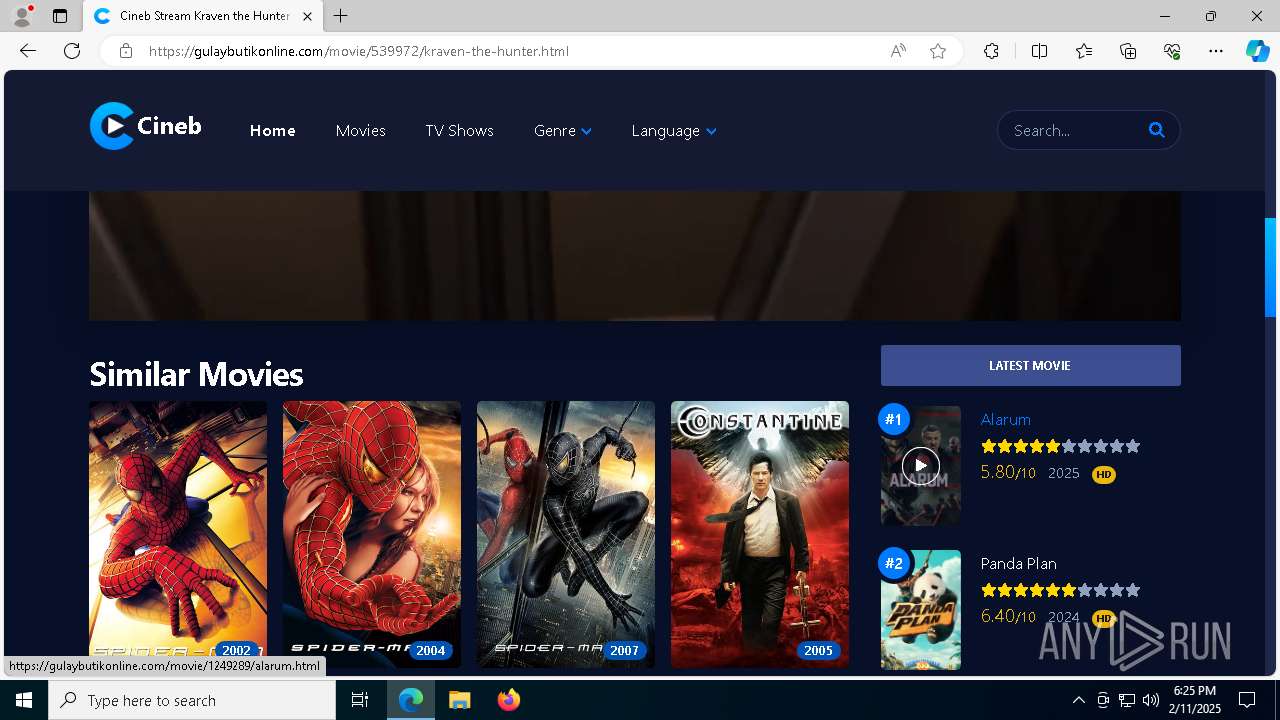Open Panda Plan poster thumbnail
This screenshot has height=720, width=1280.
pyautogui.click(x=920, y=609)
